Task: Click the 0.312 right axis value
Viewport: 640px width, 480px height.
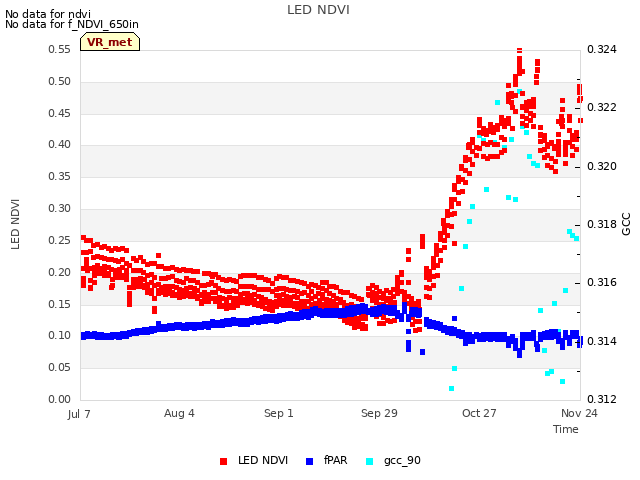Action: point(602,399)
